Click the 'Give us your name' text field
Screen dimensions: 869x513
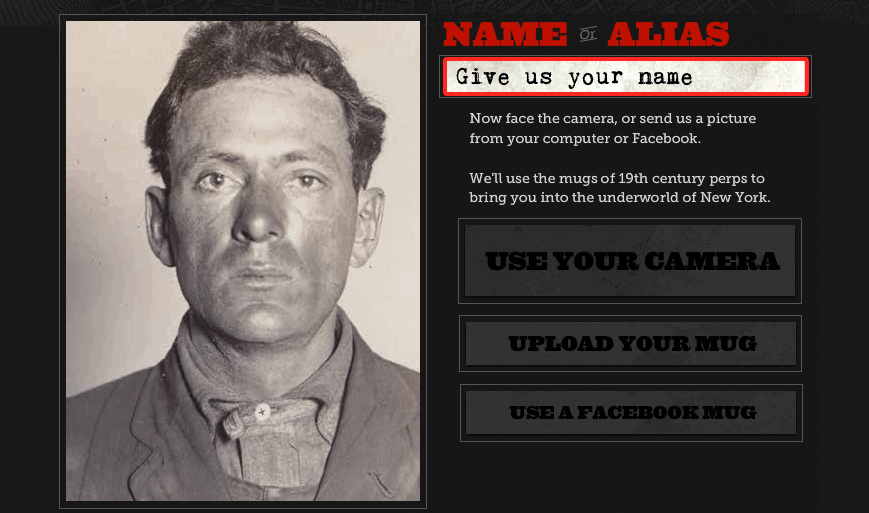coord(625,76)
